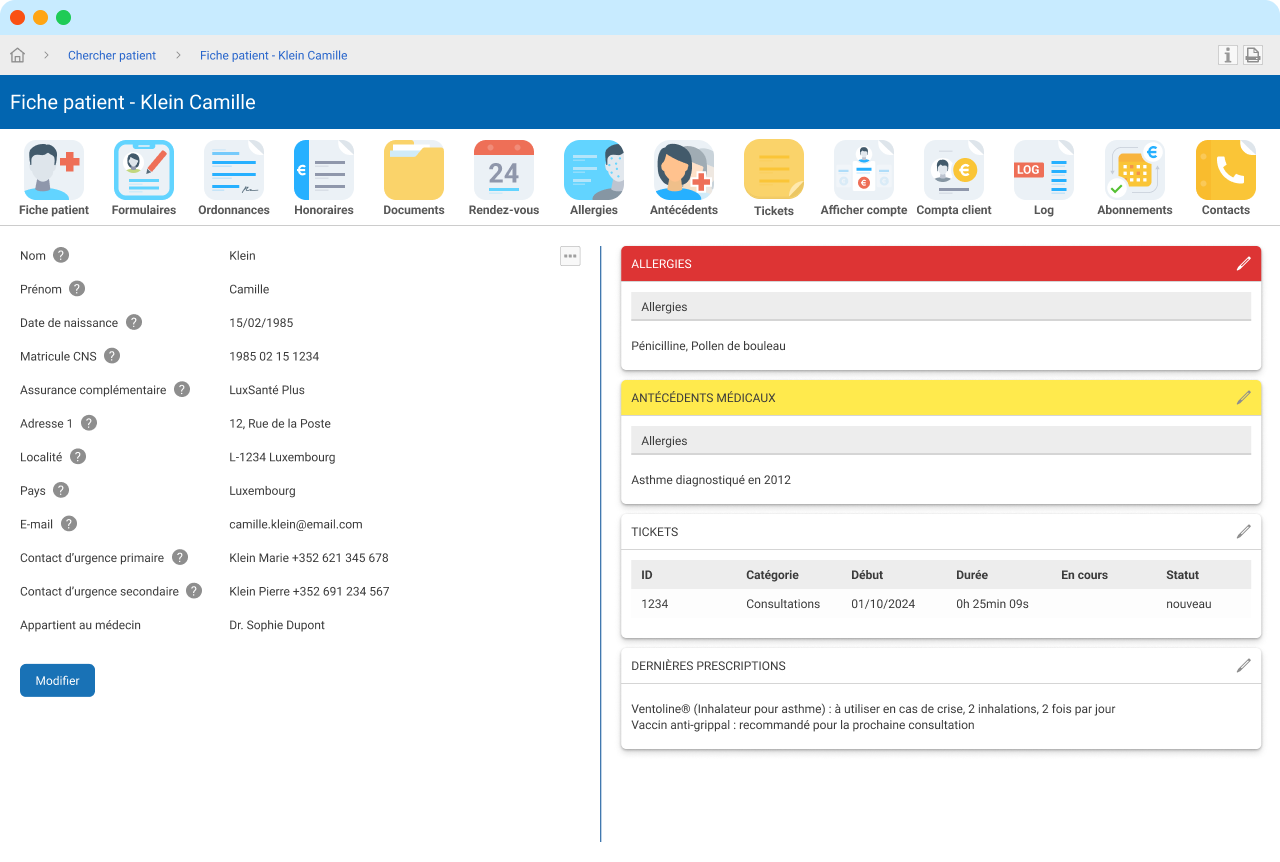Click Fiche patient - Klein Camille breadcrumb
1280x862 pixels.
point(274,55)
